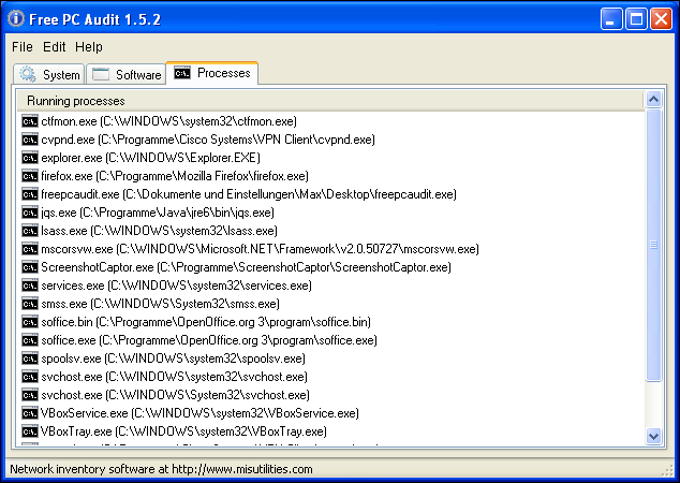Select the jqs.exe Java path text
The width and height of the screenshot is (680, 483).
click(158, 212)
